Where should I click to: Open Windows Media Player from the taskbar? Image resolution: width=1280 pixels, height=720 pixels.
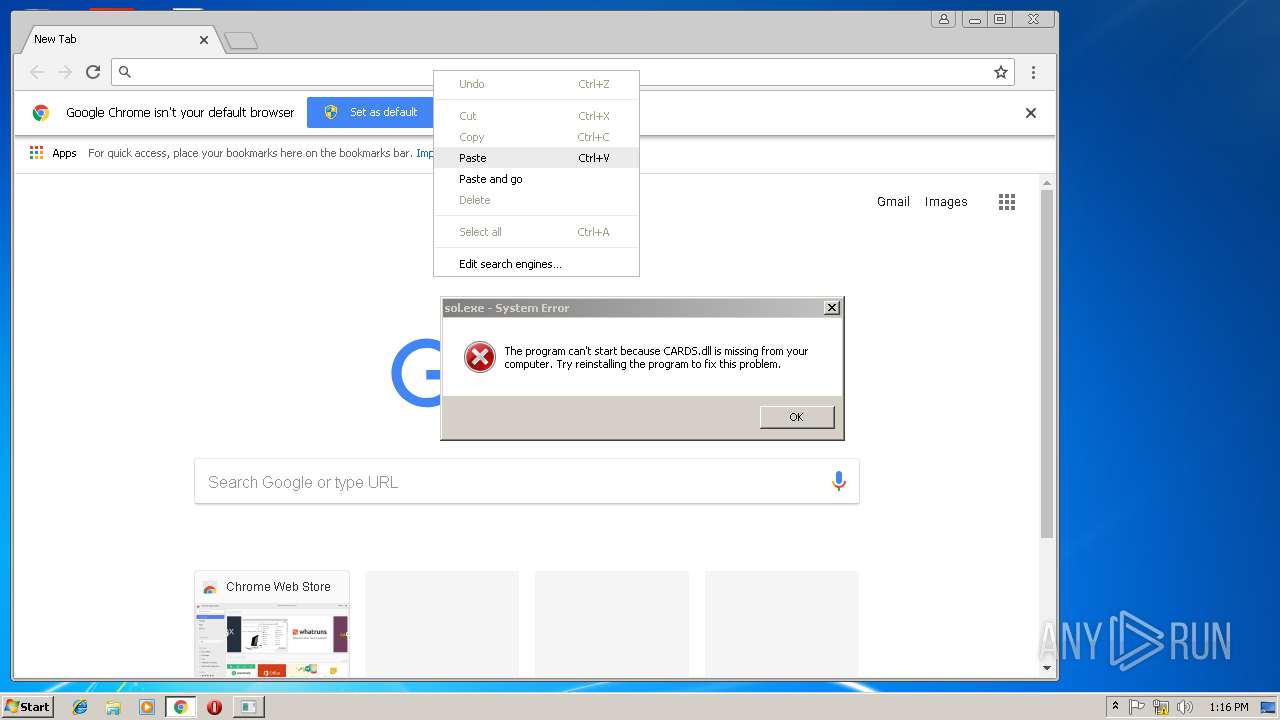(x=147, y=707)
